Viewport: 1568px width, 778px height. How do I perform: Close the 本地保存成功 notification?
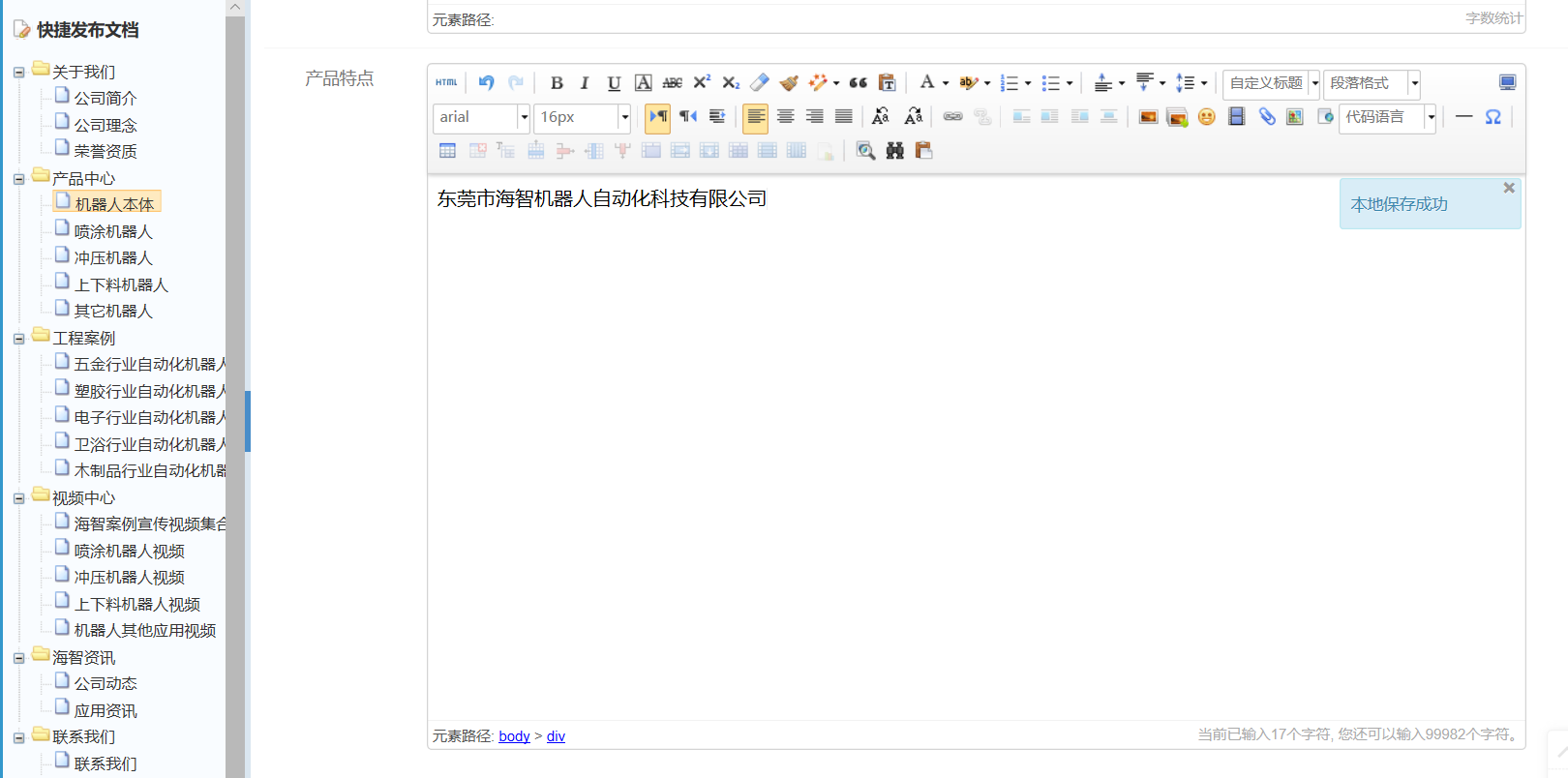(1509, 188)
